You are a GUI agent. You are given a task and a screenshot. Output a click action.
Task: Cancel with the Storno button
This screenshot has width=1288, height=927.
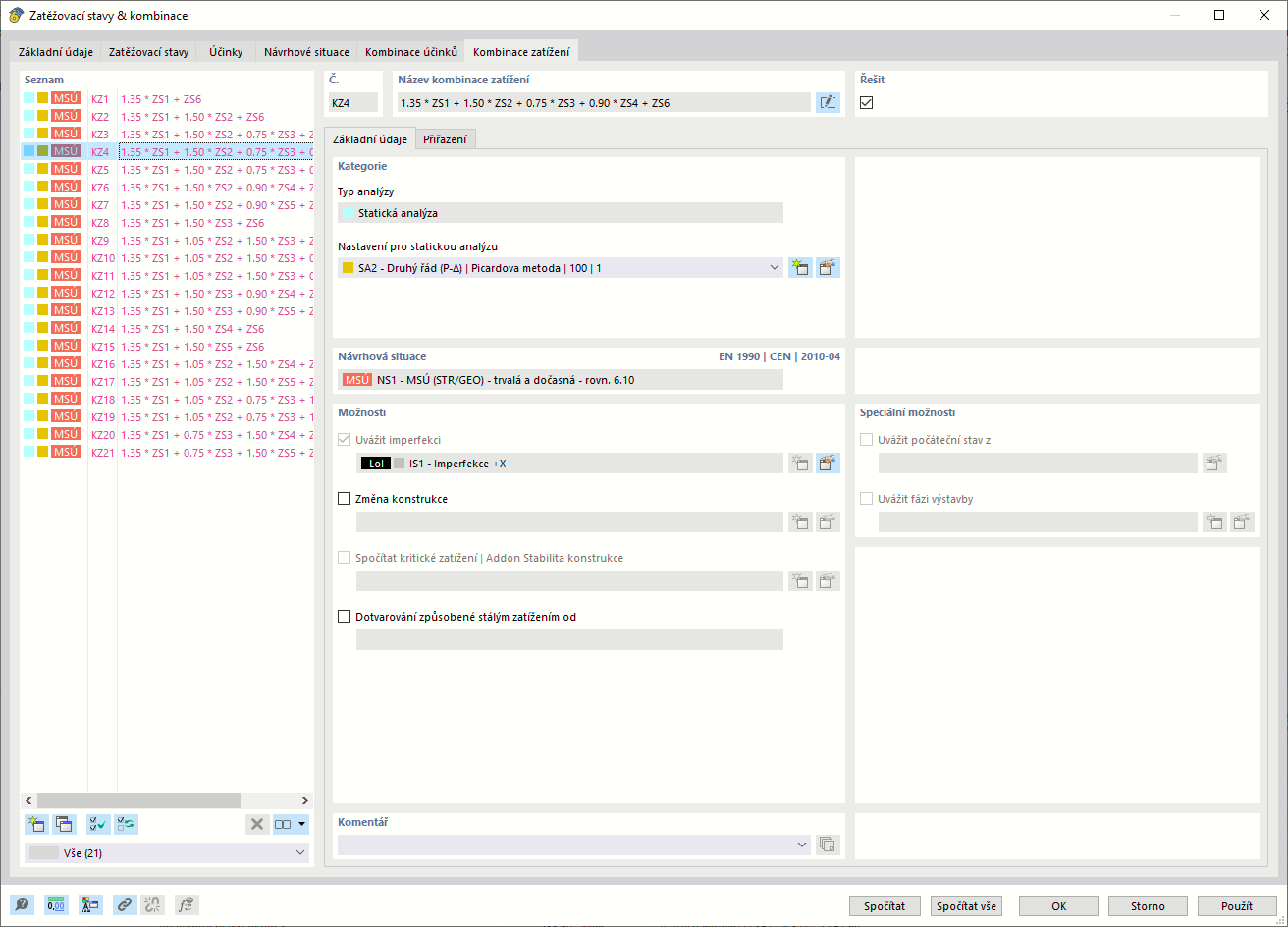(1148, 906)
